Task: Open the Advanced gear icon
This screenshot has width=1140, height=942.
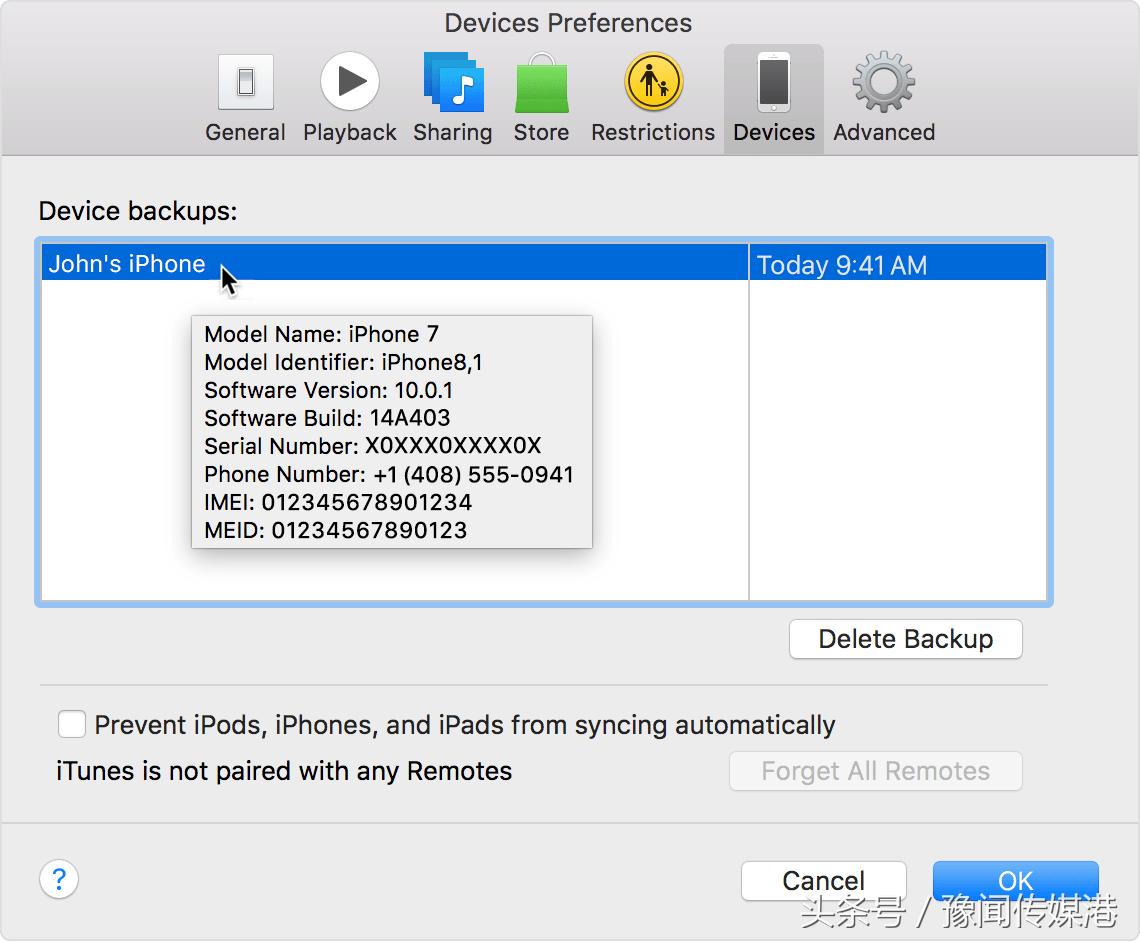Action: [883, 82]
